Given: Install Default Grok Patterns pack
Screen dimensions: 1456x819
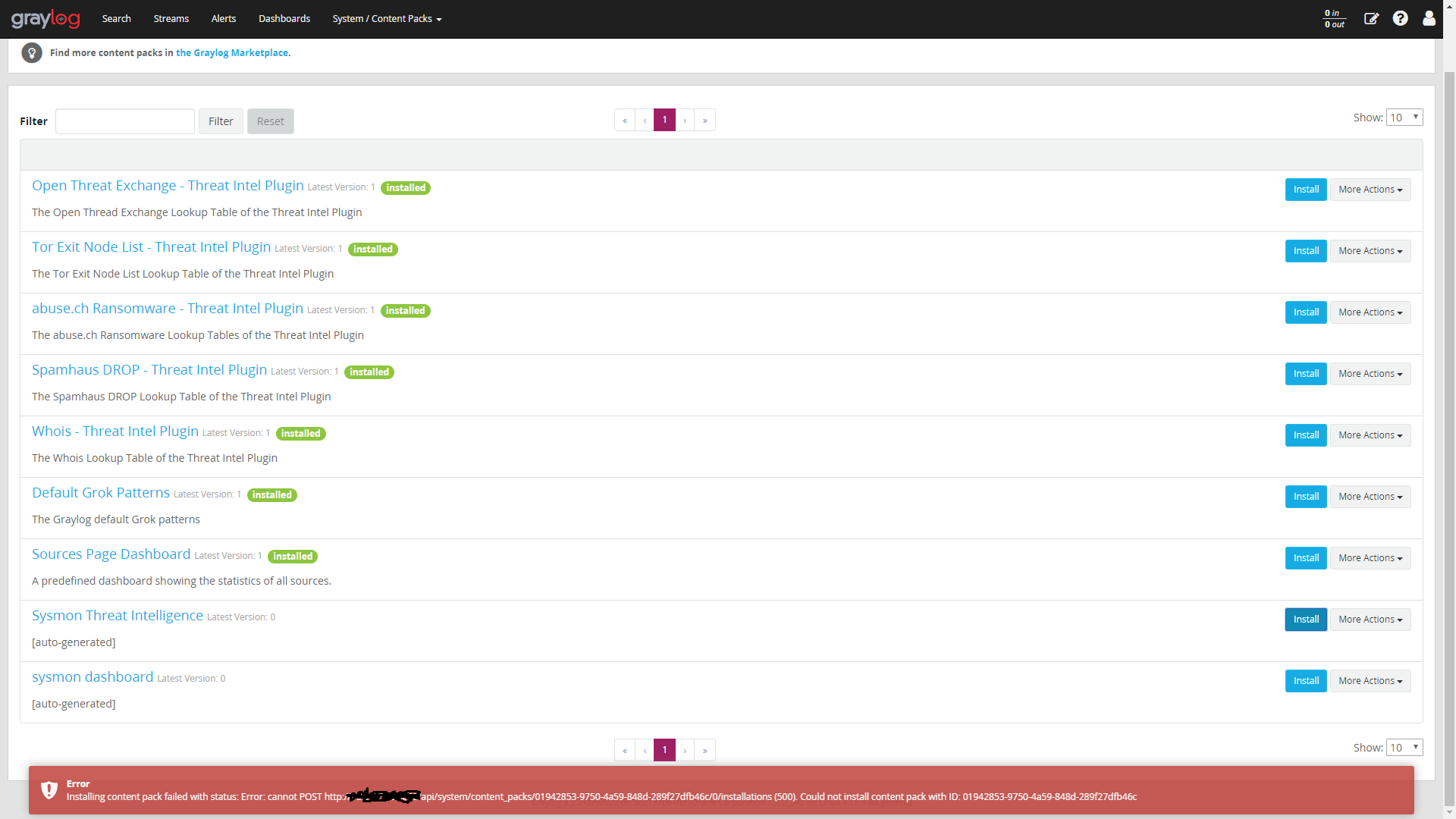Looking at the screenshot, I should pyautogui.click(x=1306, y=497).
